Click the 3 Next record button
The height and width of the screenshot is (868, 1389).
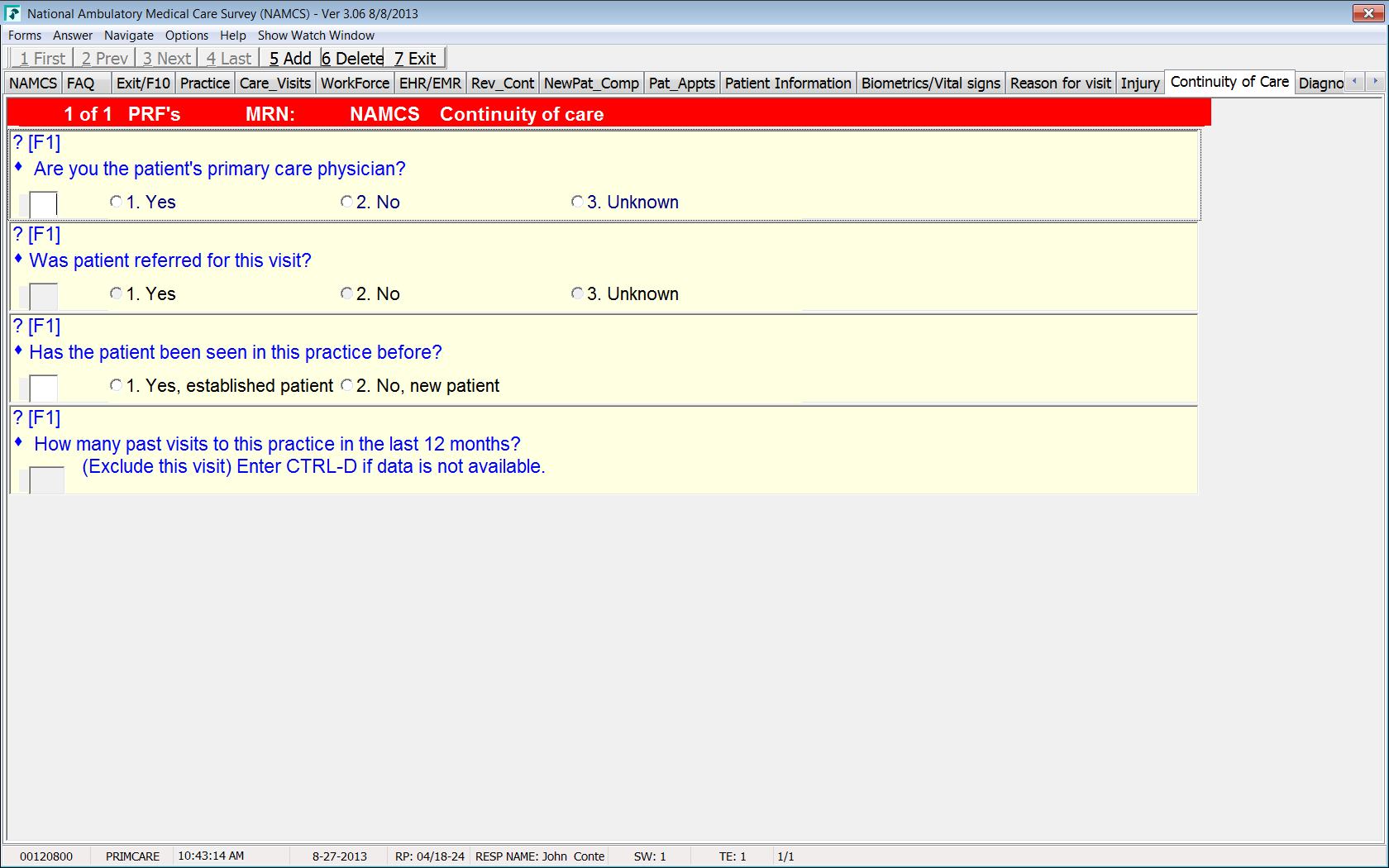click(x=166, y=58)
